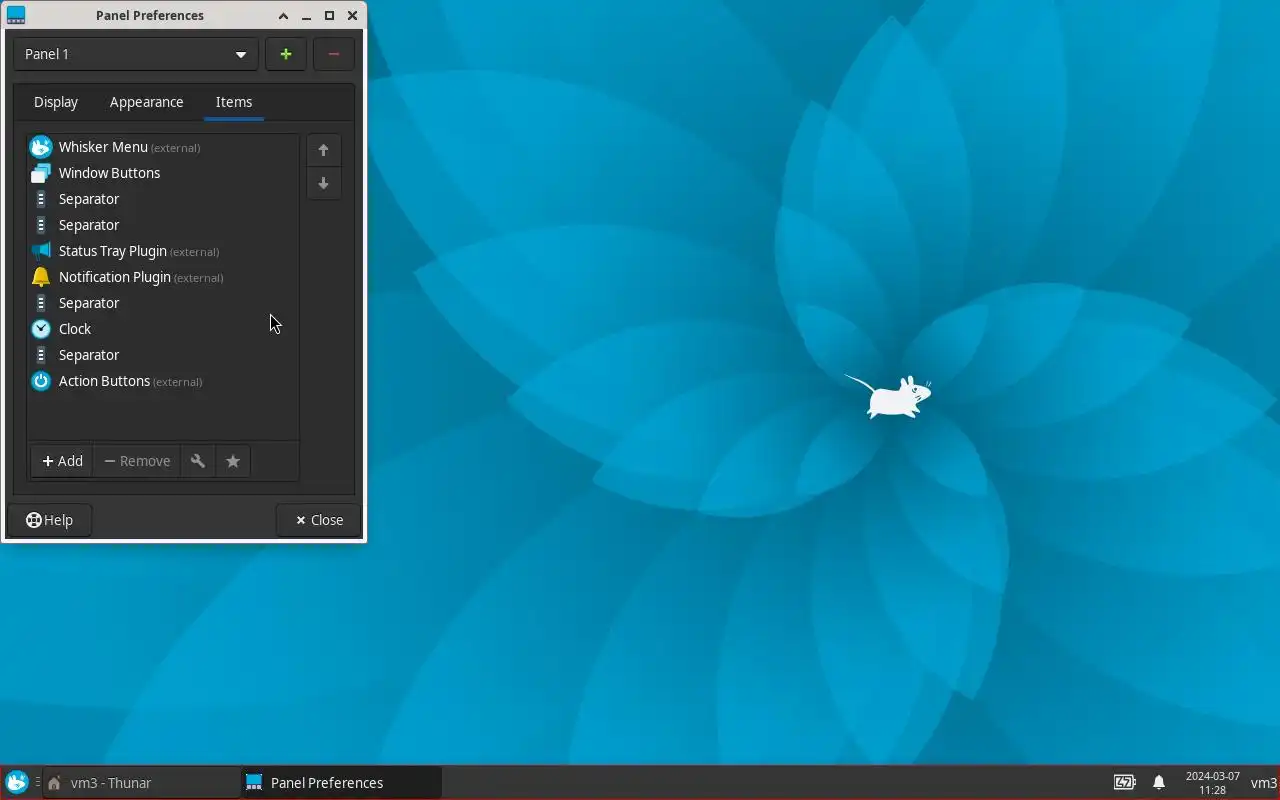Screen dimensions: 1280x800
Task: Switch to the Display tab
Action: [x=56, y=102]
